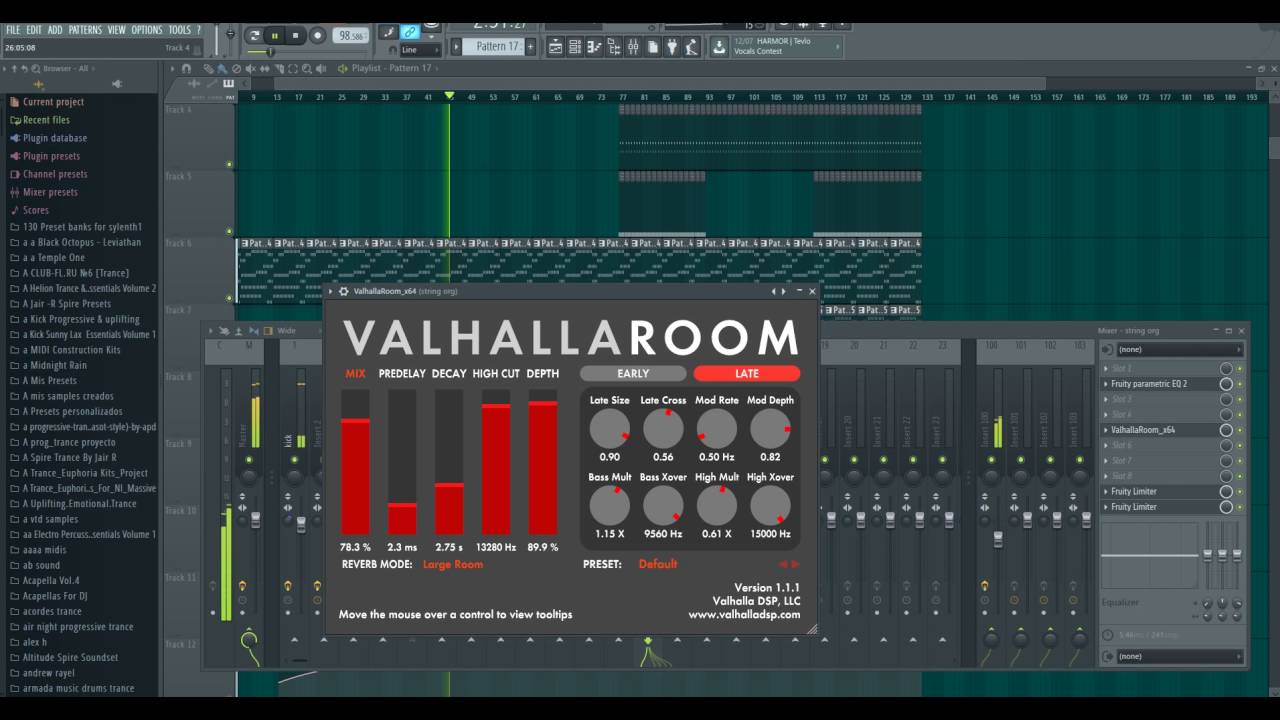
Task: Open the mixer output (none) dropdown at bottom
Action: point(1180,656)
